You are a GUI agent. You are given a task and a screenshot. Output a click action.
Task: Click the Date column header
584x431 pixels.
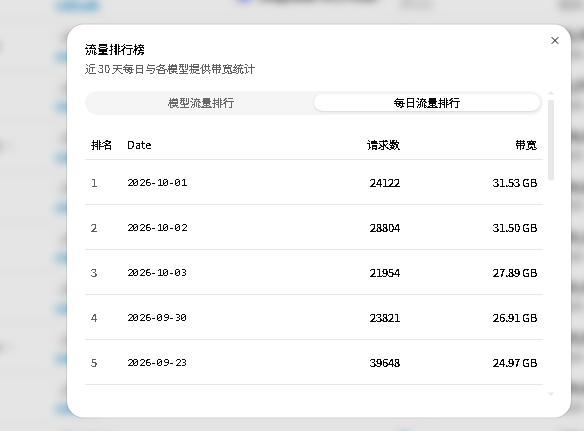(x=139, y=145)
